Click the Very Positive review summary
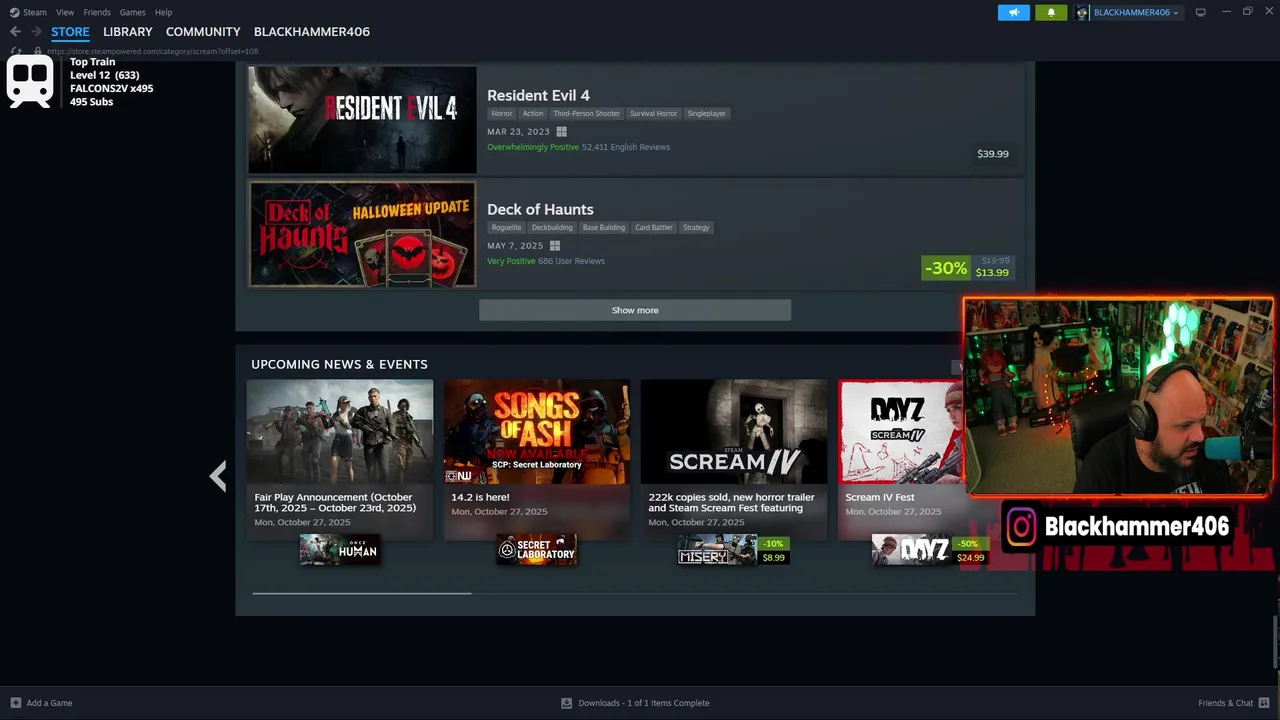The width and height of the screenshot is (1280, 720). (511, 261)
